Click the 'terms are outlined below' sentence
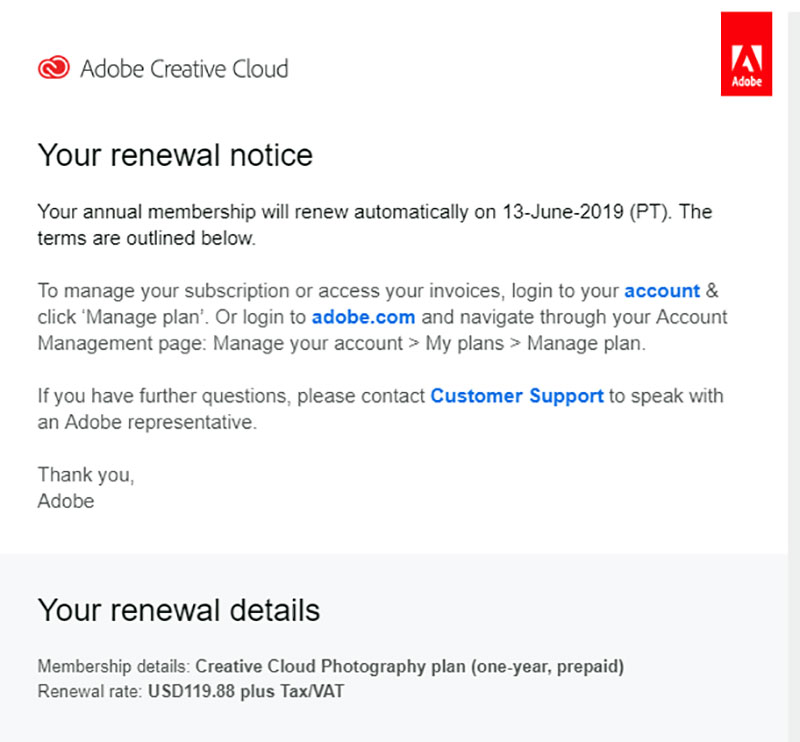 pos(146,238)
